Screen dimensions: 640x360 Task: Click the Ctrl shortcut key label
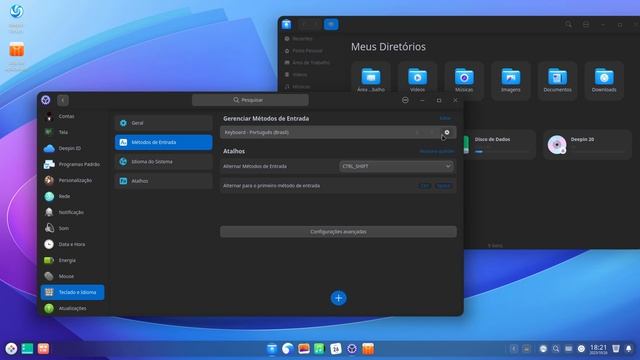[425, 186]
